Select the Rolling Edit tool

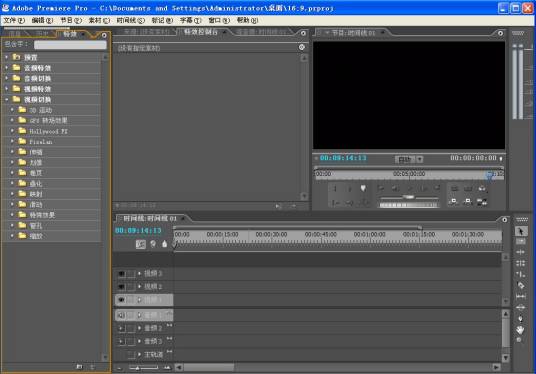pos(521,263)
